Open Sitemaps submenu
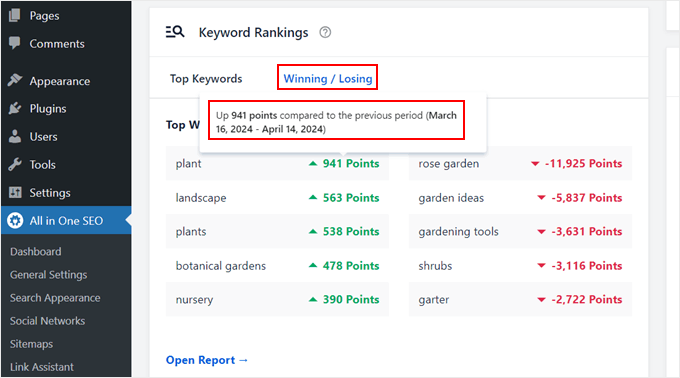Screen dimensions: 680x378 coord(31,344)
